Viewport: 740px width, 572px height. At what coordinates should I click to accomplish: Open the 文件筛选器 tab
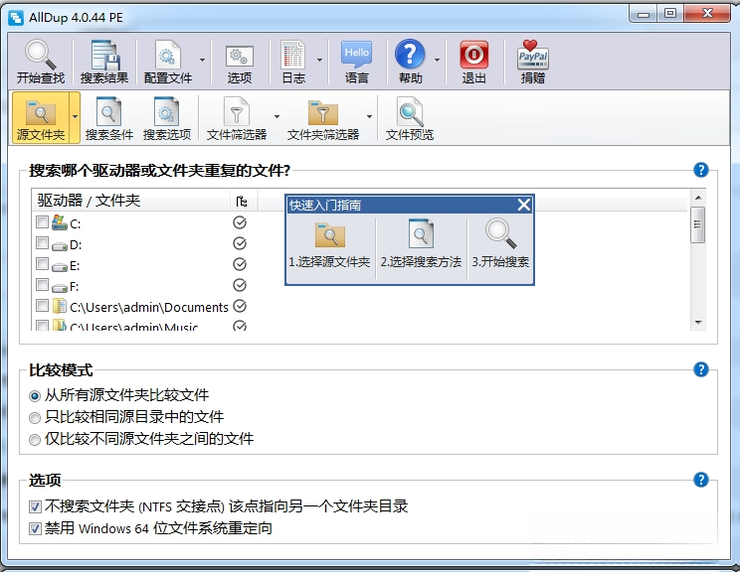pos(236,118)
